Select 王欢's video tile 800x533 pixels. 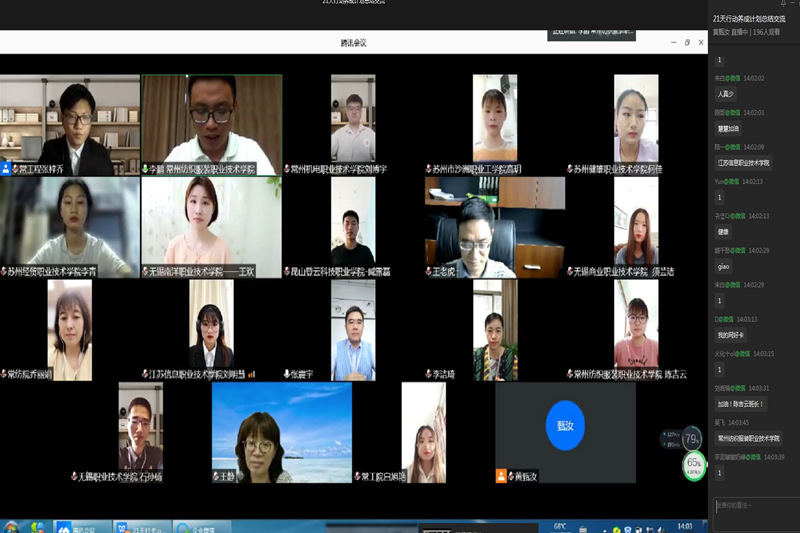(212, 227)
